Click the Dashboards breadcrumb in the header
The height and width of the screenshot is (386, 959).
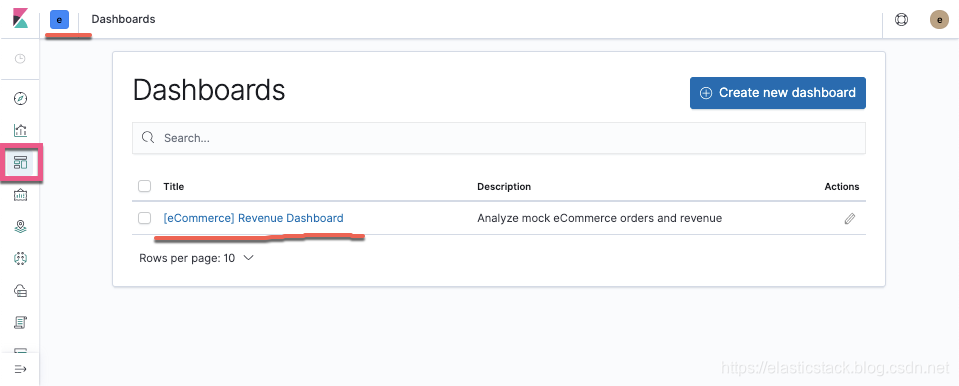124,19
